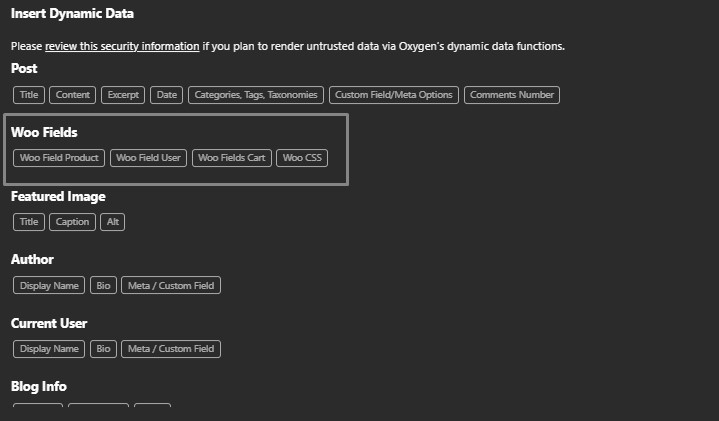719x421 pixels.
Task: Open the 'review this security information' link
Action: (122, 46)
